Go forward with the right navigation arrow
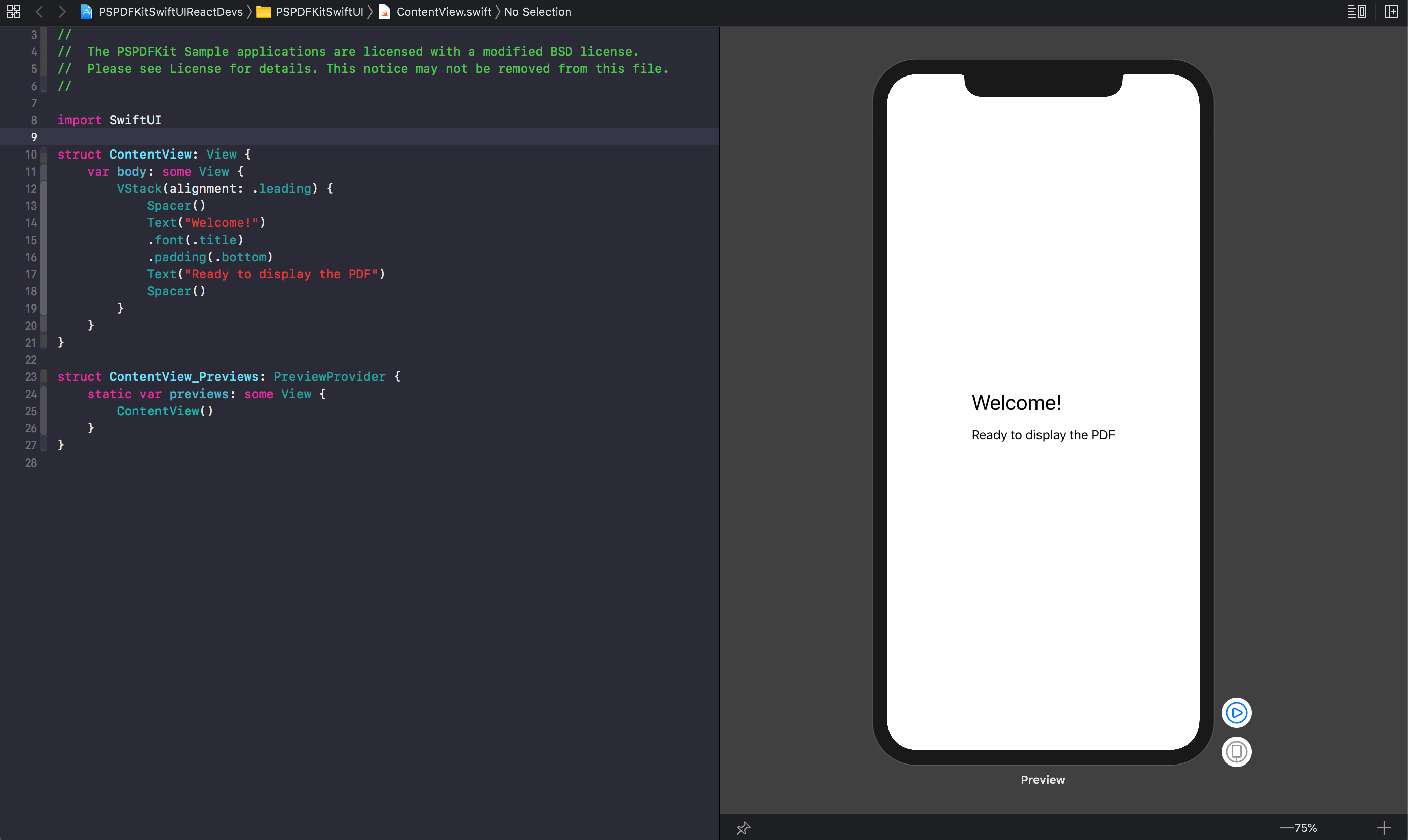 pos(62,11)
